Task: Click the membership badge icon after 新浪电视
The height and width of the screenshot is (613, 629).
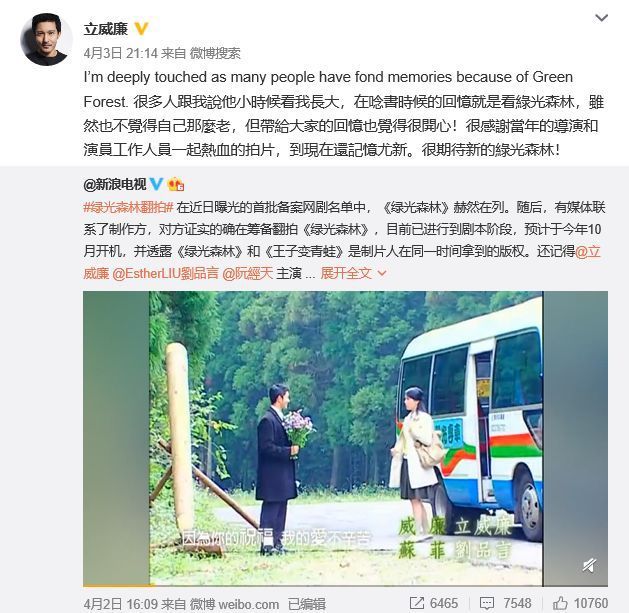Action: click(x=176, y=185)
